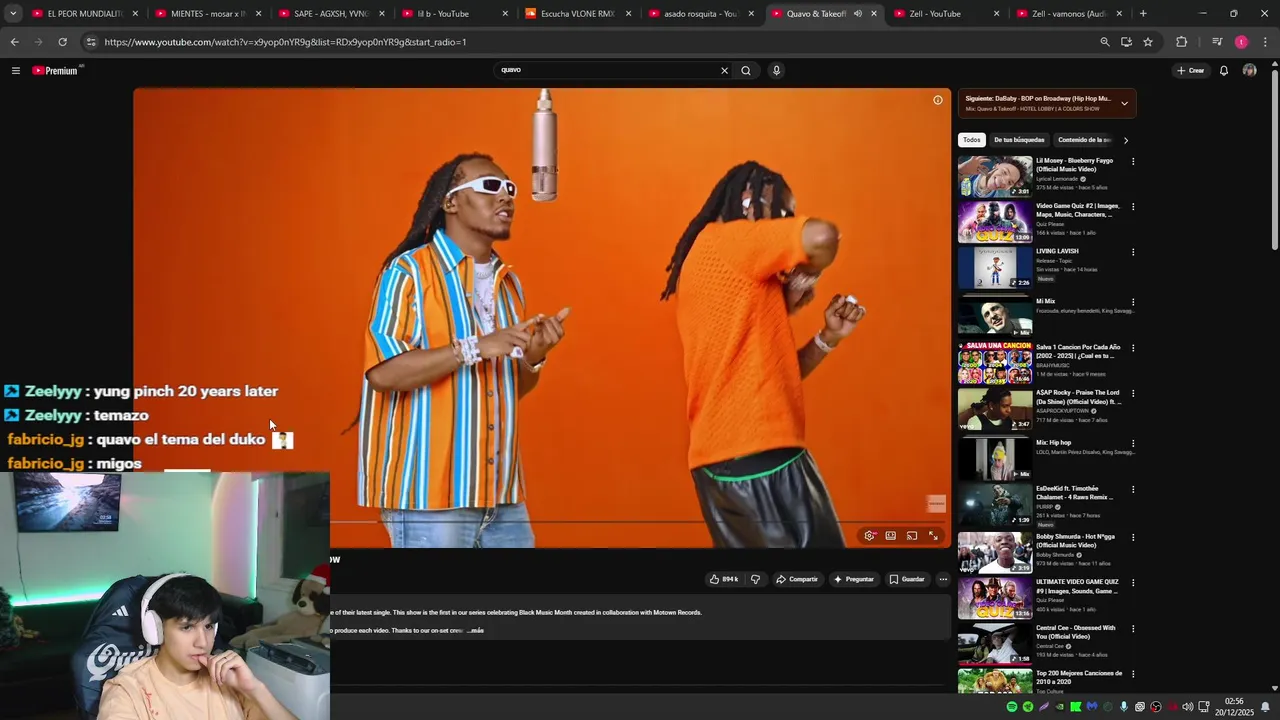
Task: Mute the Quavo & Takeoff tab audio
Action: 857,14
